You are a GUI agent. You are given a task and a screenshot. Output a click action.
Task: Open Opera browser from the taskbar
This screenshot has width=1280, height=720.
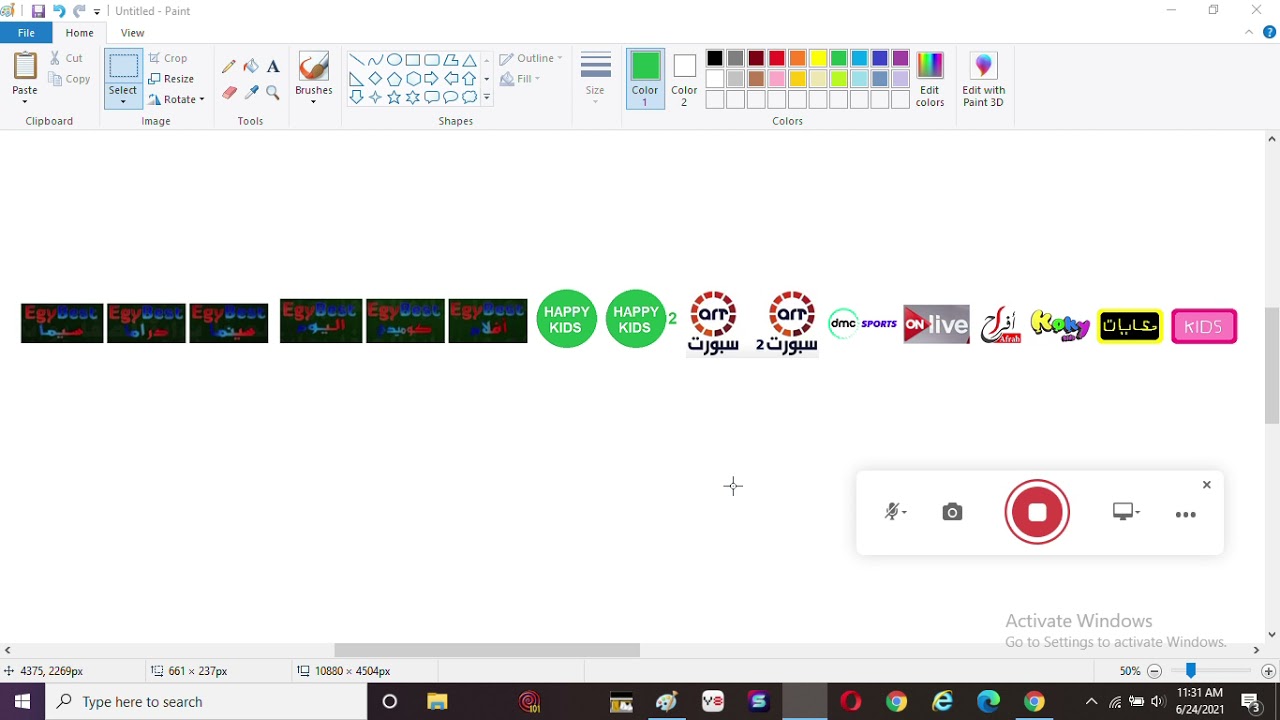pos(851,701)
